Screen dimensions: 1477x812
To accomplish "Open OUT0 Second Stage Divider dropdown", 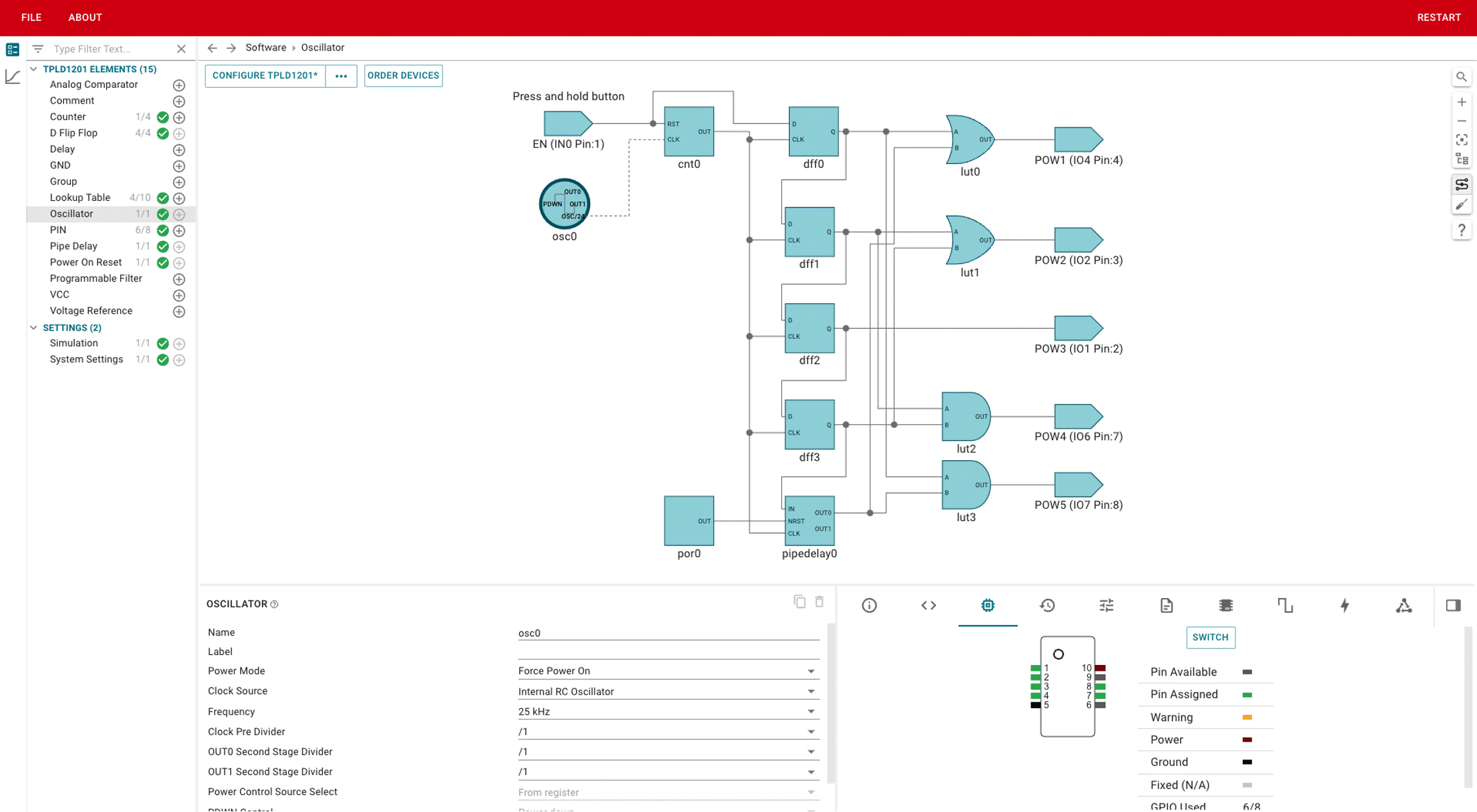I will 811,751.
